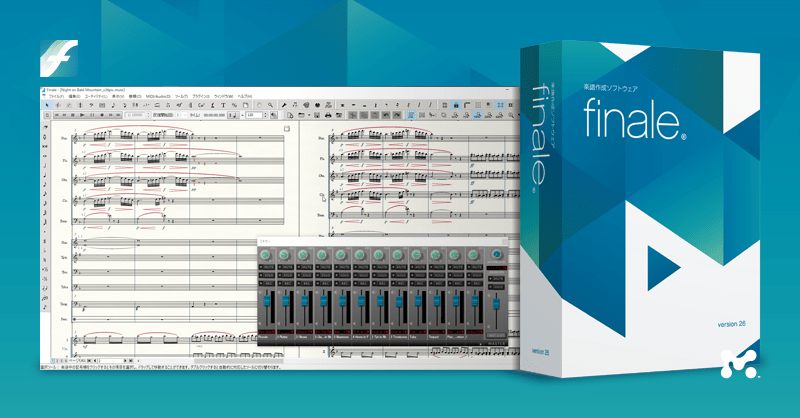The height and width of the screenshot is (418, 800).
Task: Open the dropdown arrow beside Open folder icon
Action: click(x=309, y=115)
